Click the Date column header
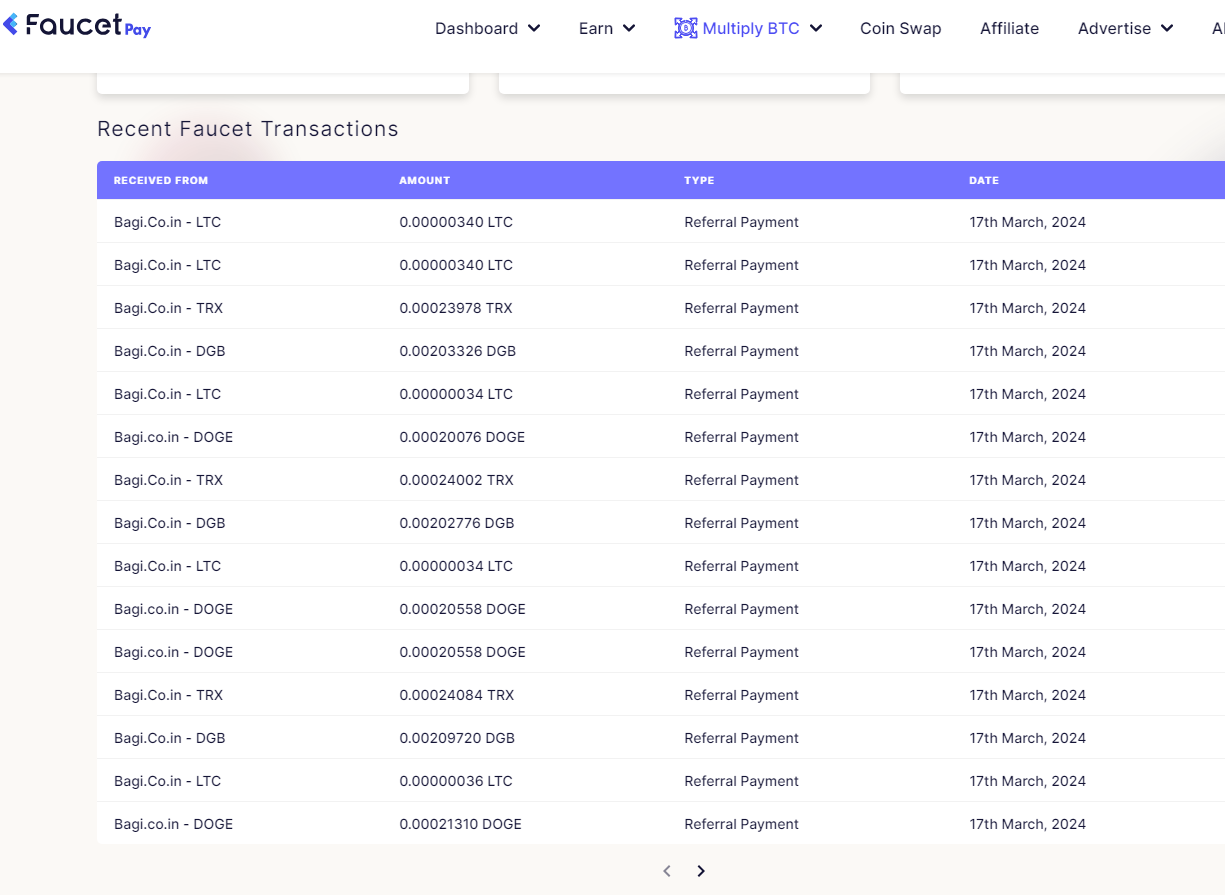This screenshot has height=895, width=1225. (x=984, y=180)
